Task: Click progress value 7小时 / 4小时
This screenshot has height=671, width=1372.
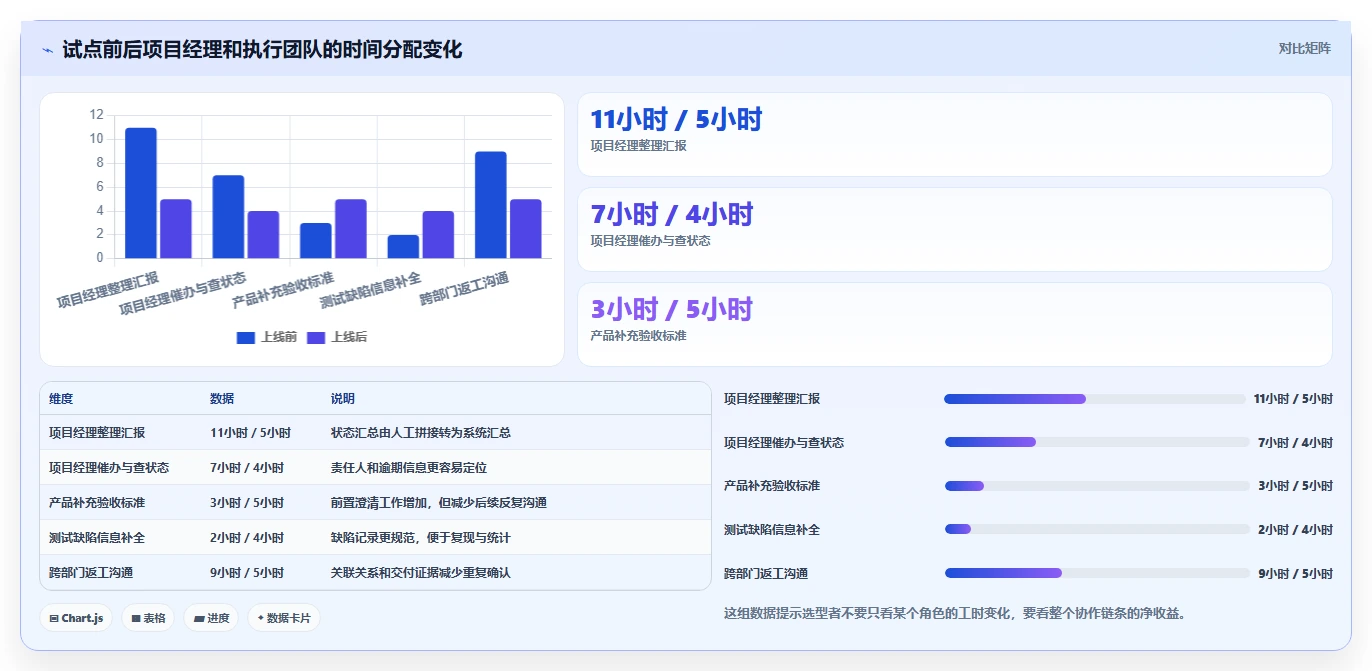Action: (x=1295, y=443)
